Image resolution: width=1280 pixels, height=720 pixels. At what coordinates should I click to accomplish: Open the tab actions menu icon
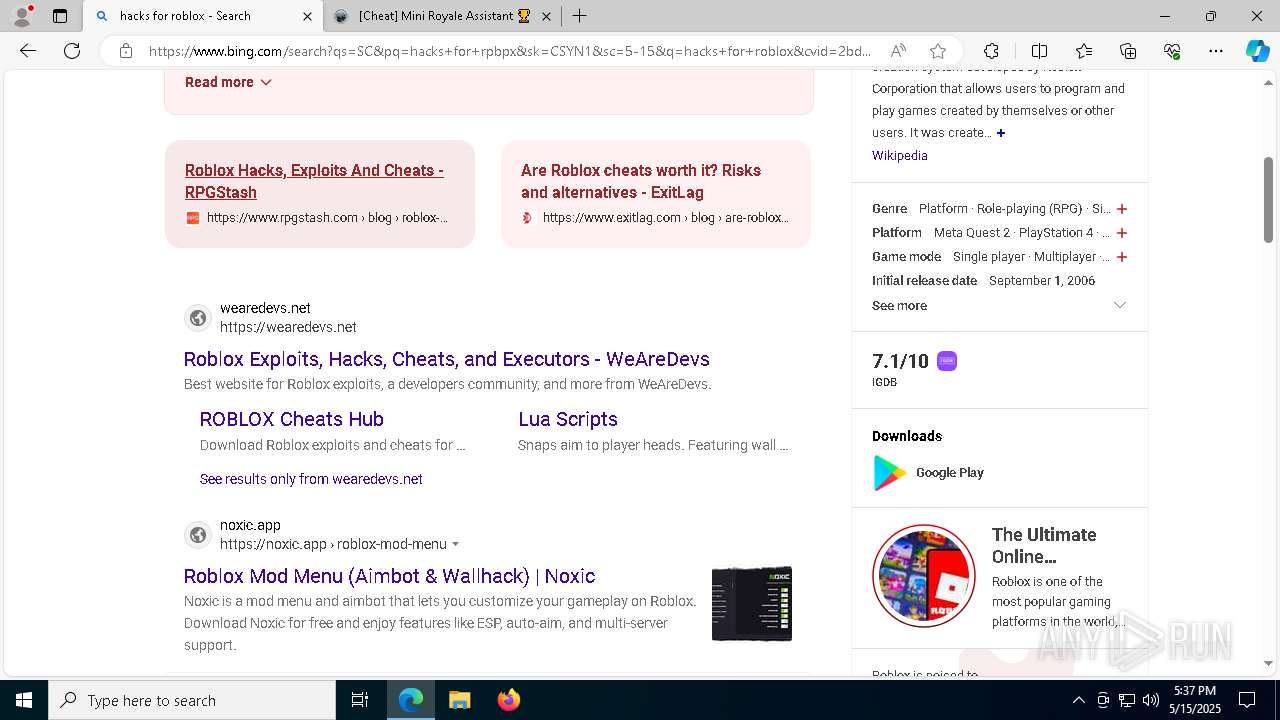[x=60, y=16]
